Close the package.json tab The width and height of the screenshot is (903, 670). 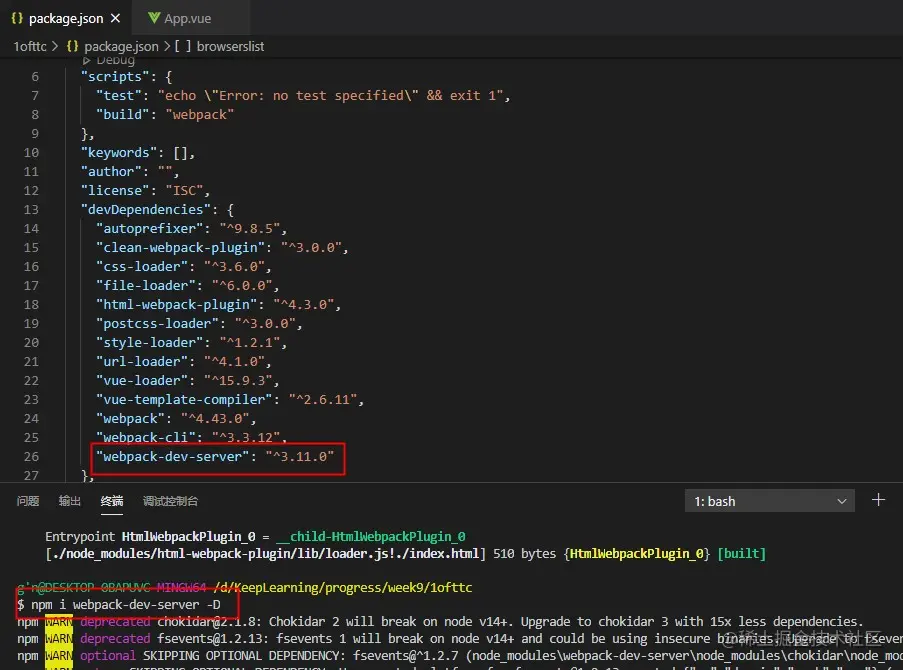pos(116,18)
